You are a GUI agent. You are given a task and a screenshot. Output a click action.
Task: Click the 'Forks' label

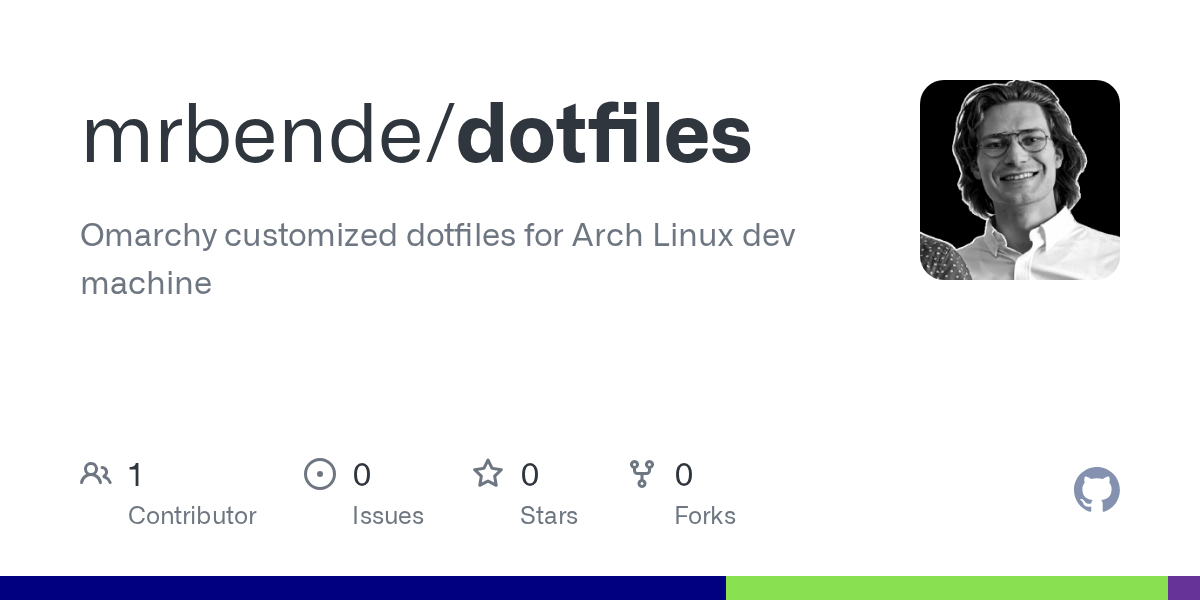(x=705, y=516)
